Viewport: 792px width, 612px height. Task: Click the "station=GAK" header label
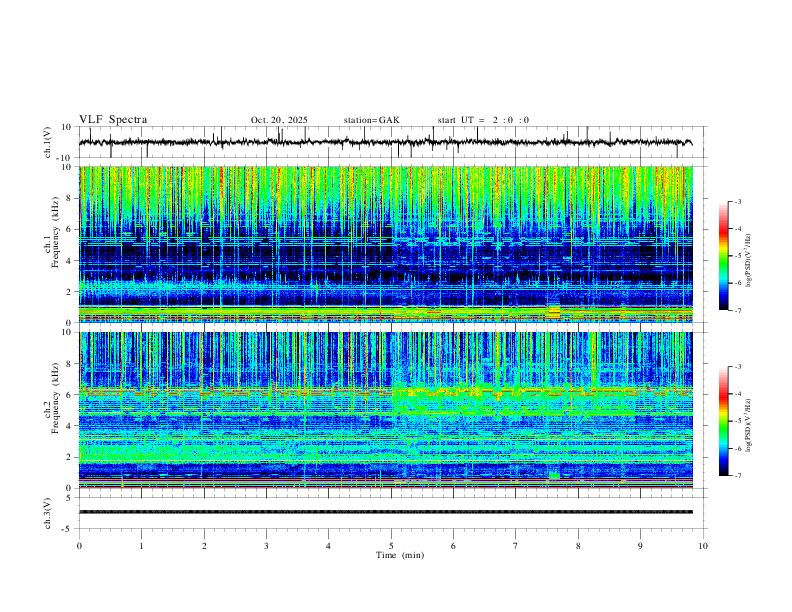[371, 120]
